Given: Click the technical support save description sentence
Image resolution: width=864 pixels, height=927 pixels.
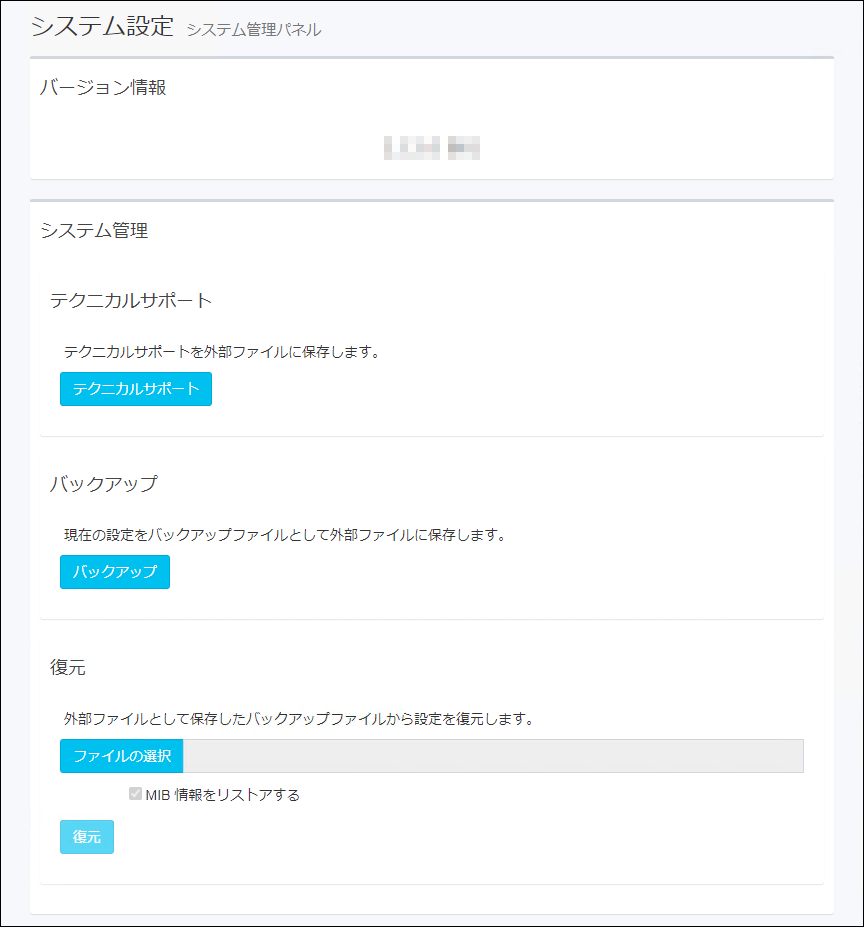Looking at the screenshot, I should pyautogui.click(x=222, y=352).
